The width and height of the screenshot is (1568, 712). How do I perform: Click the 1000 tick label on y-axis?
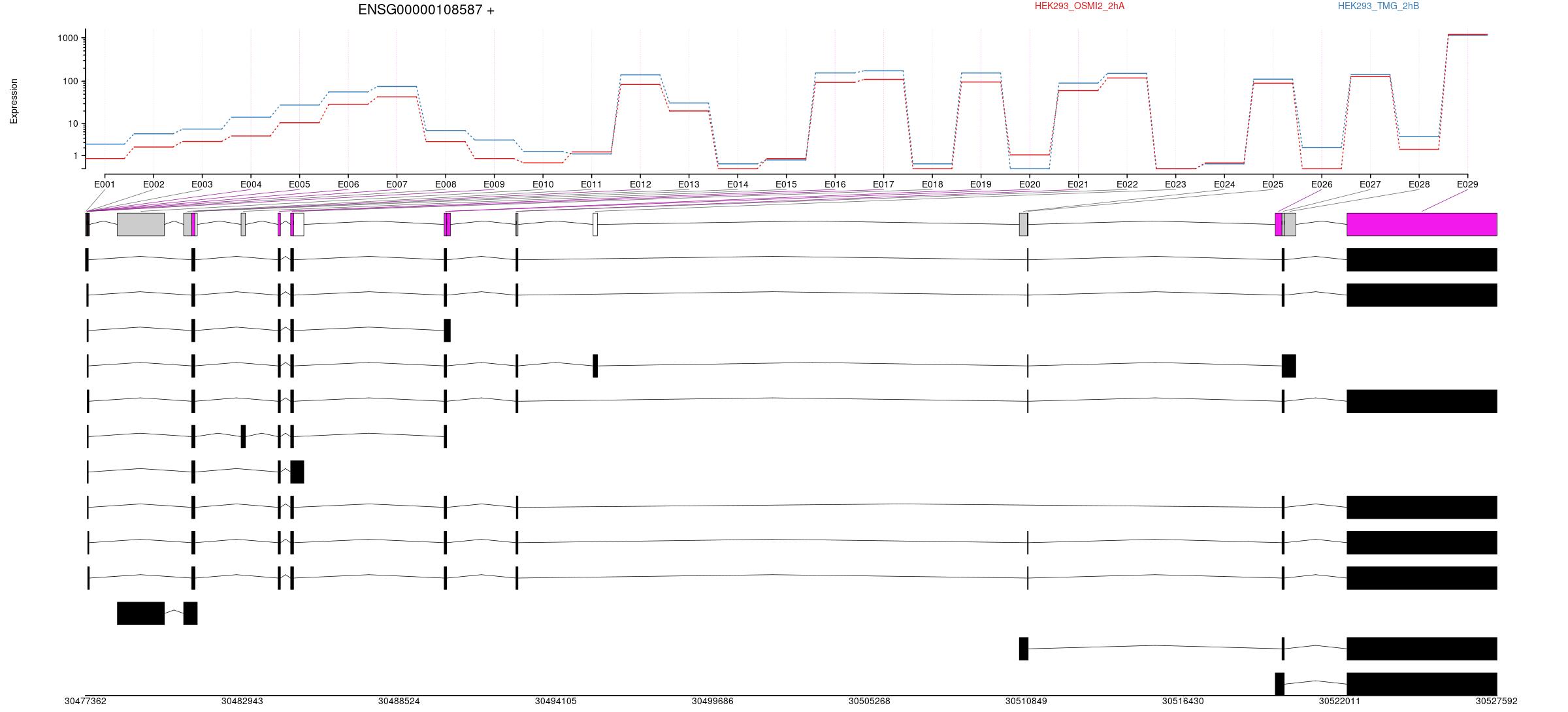pyautogui.click(x=68, y=39)
